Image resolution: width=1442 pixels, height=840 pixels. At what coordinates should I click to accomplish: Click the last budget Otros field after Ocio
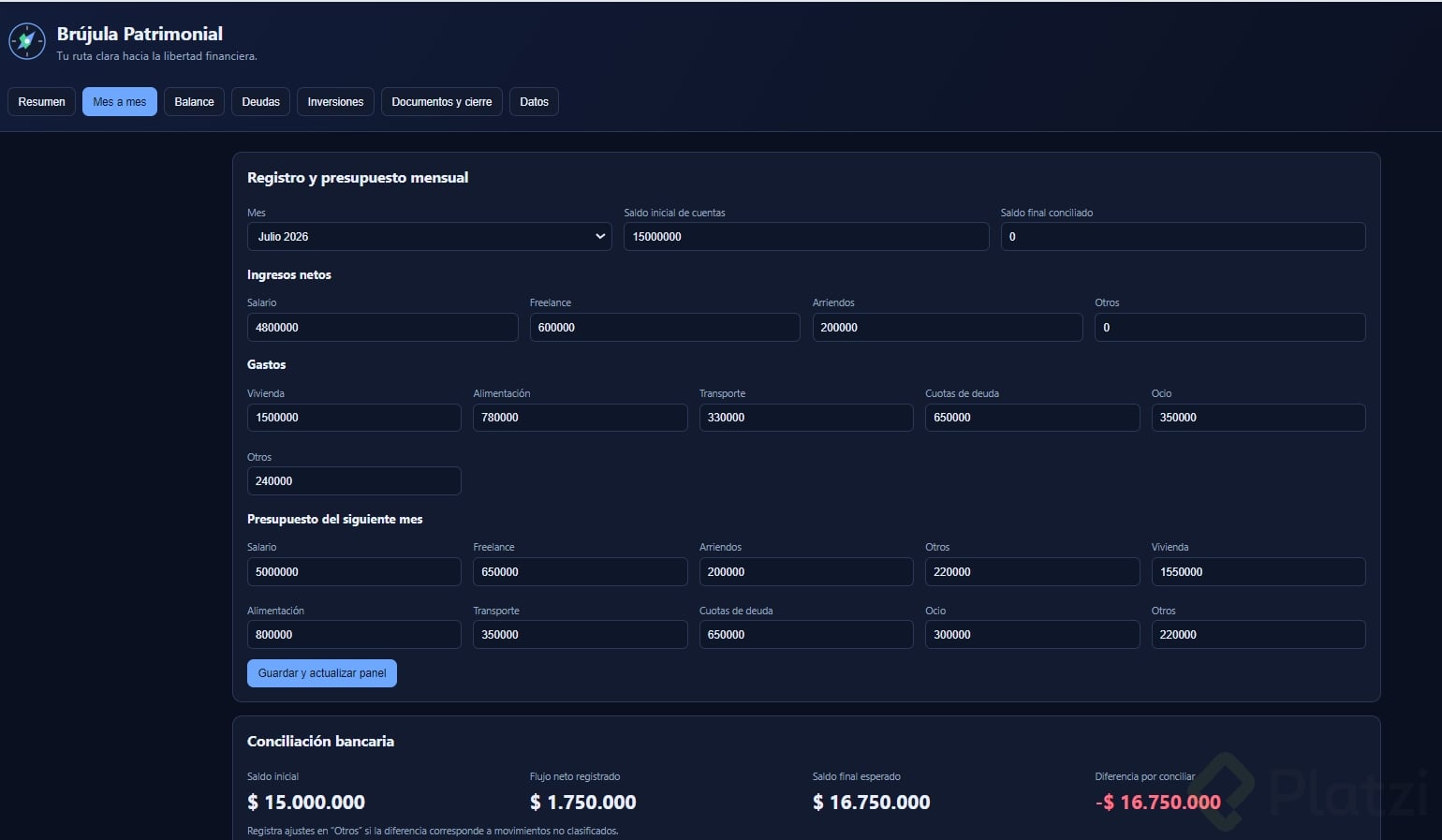(1258, 635)
